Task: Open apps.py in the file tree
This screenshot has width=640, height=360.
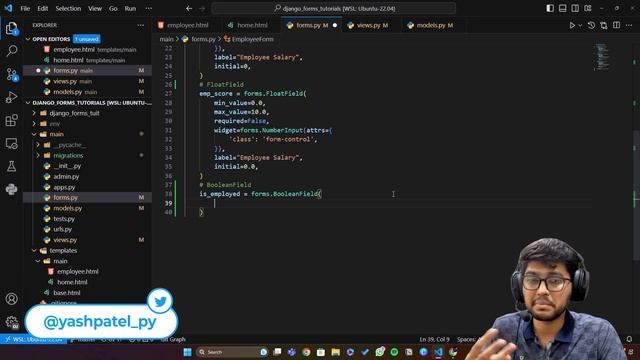Action: [64, 187]
